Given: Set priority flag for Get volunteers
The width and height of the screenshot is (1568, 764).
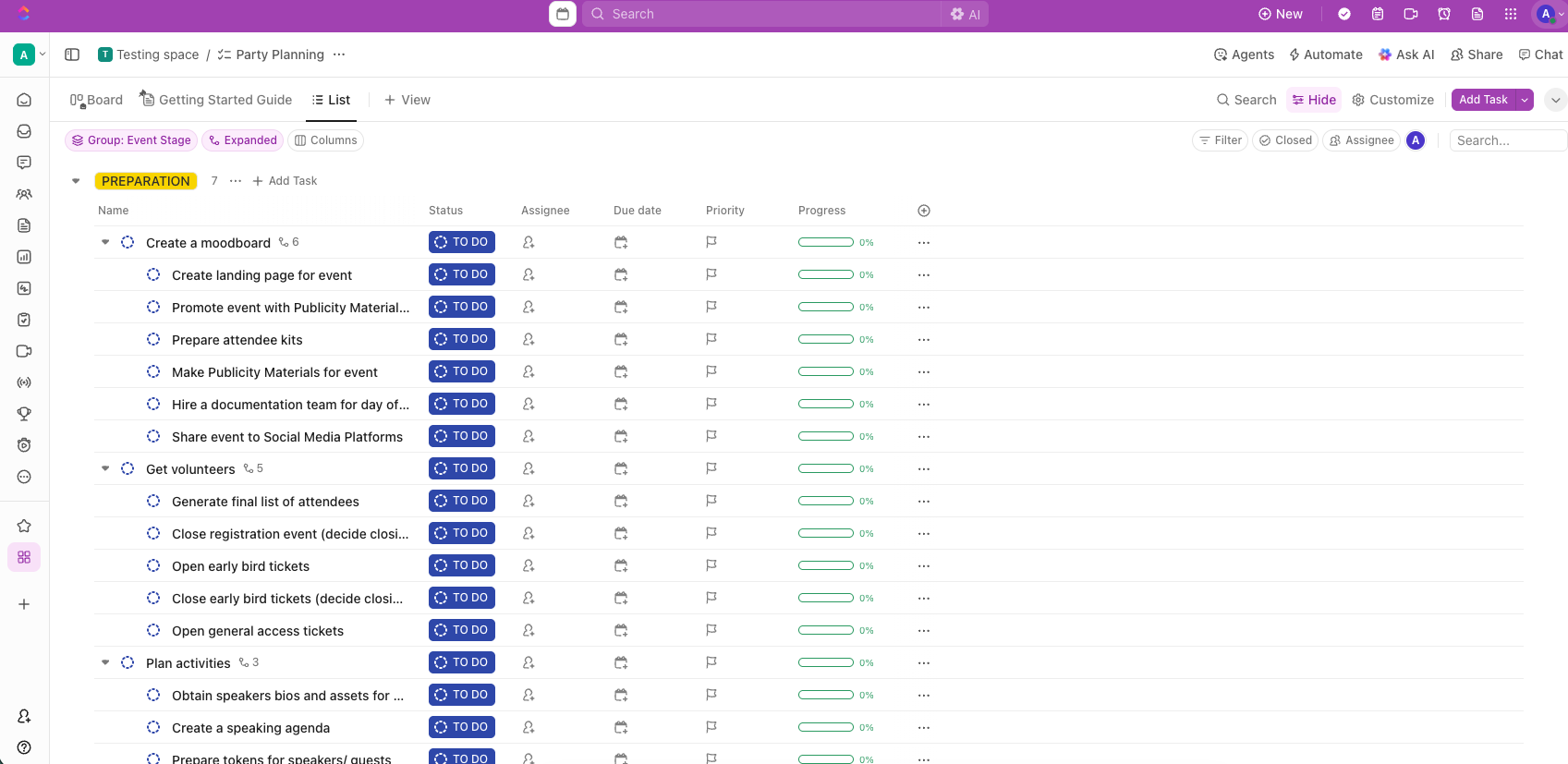Looking at the screenshot, I should pos(711,468).
